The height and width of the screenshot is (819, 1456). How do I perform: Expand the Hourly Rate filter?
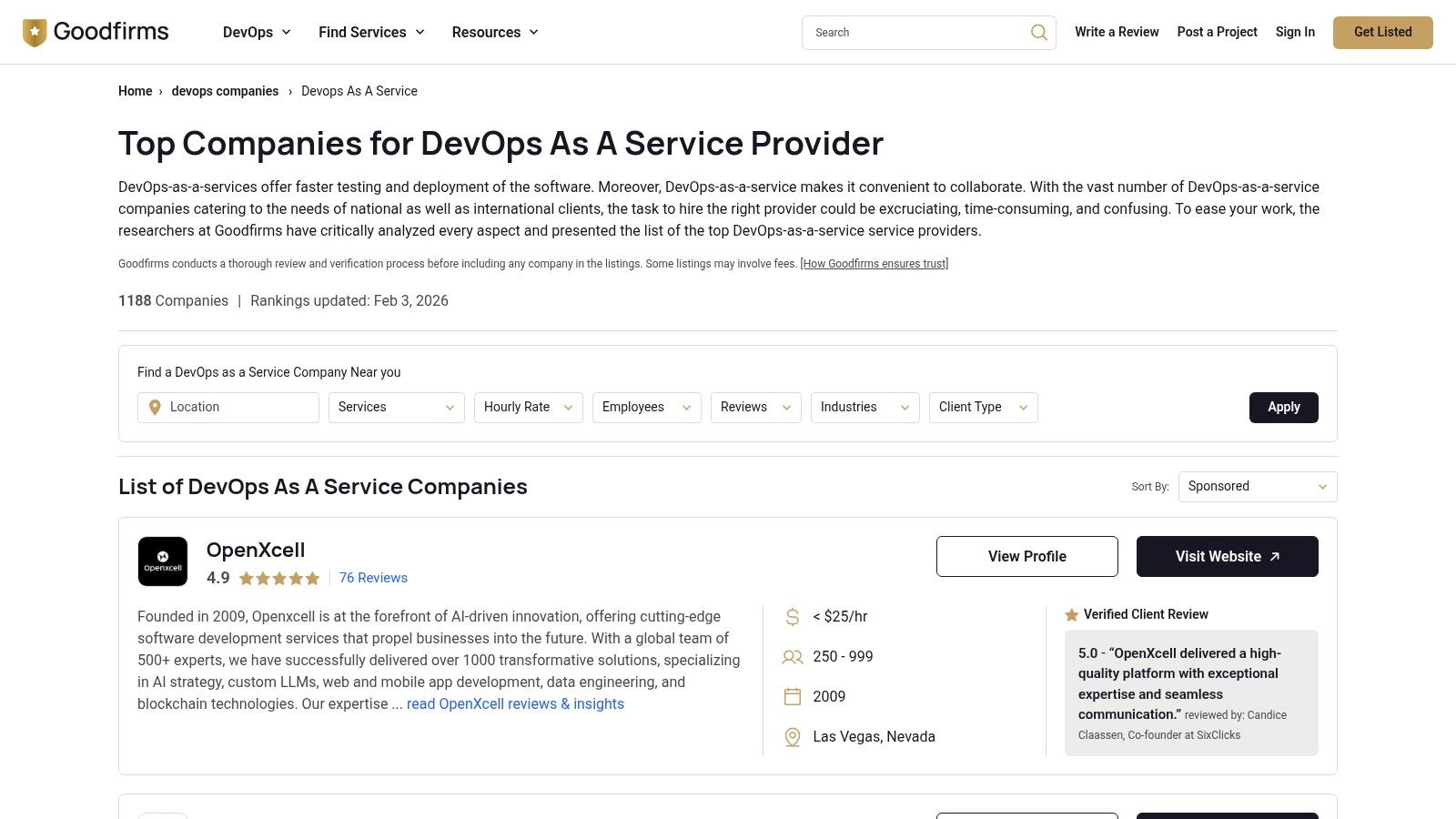[x=528, y=407]
